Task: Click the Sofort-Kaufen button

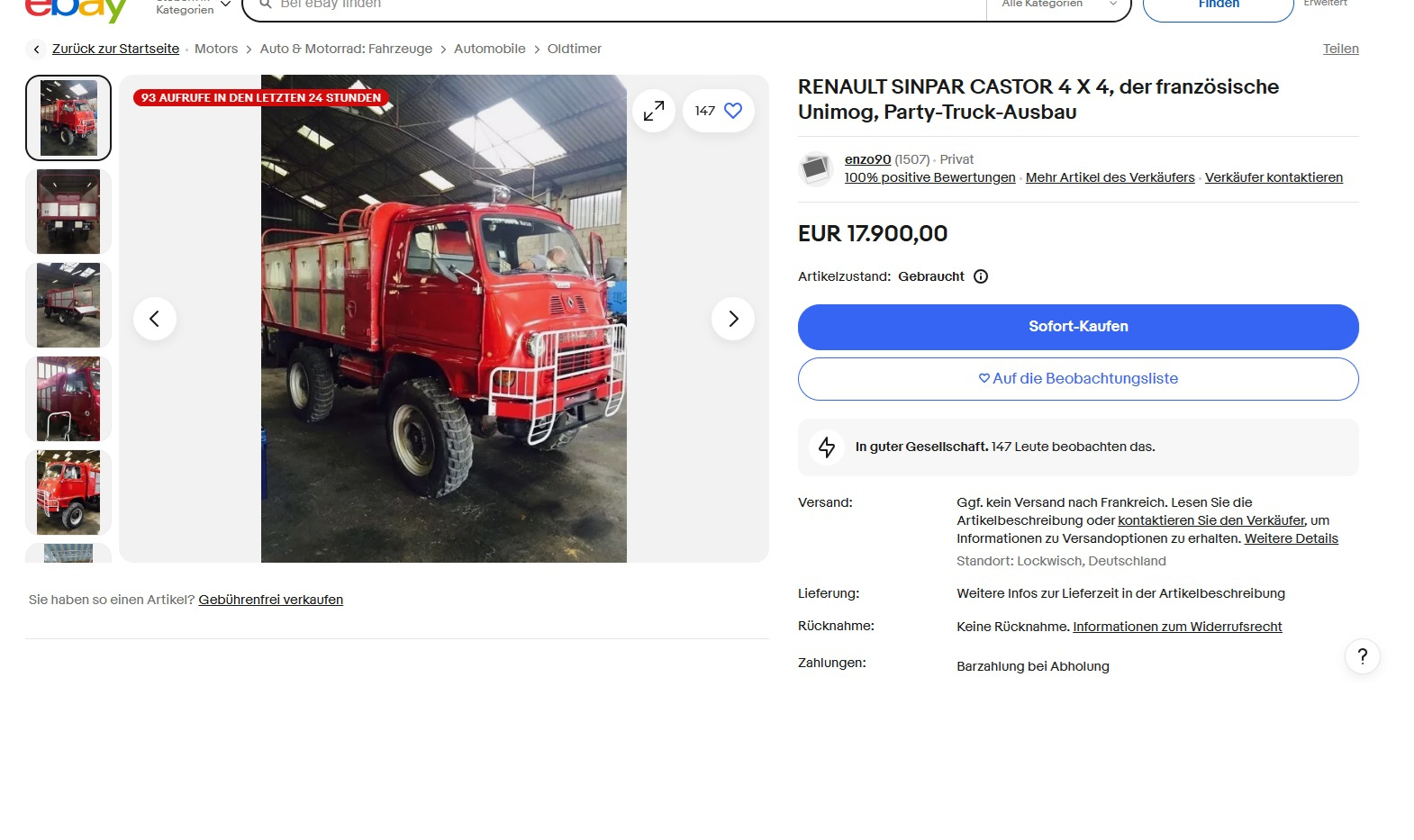Action: [x=1078, y=327]
